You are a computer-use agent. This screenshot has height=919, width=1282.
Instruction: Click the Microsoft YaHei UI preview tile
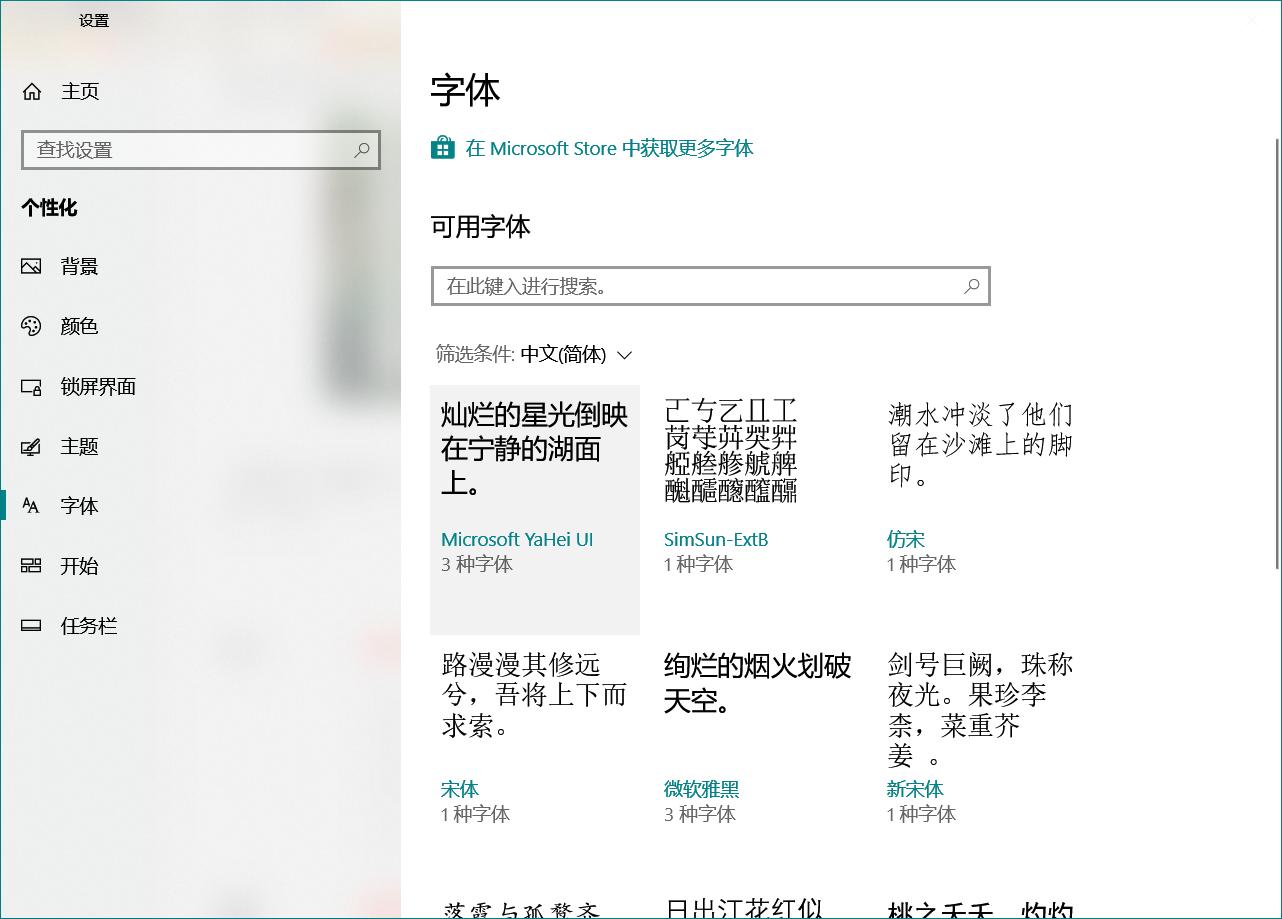pos(534,460)
